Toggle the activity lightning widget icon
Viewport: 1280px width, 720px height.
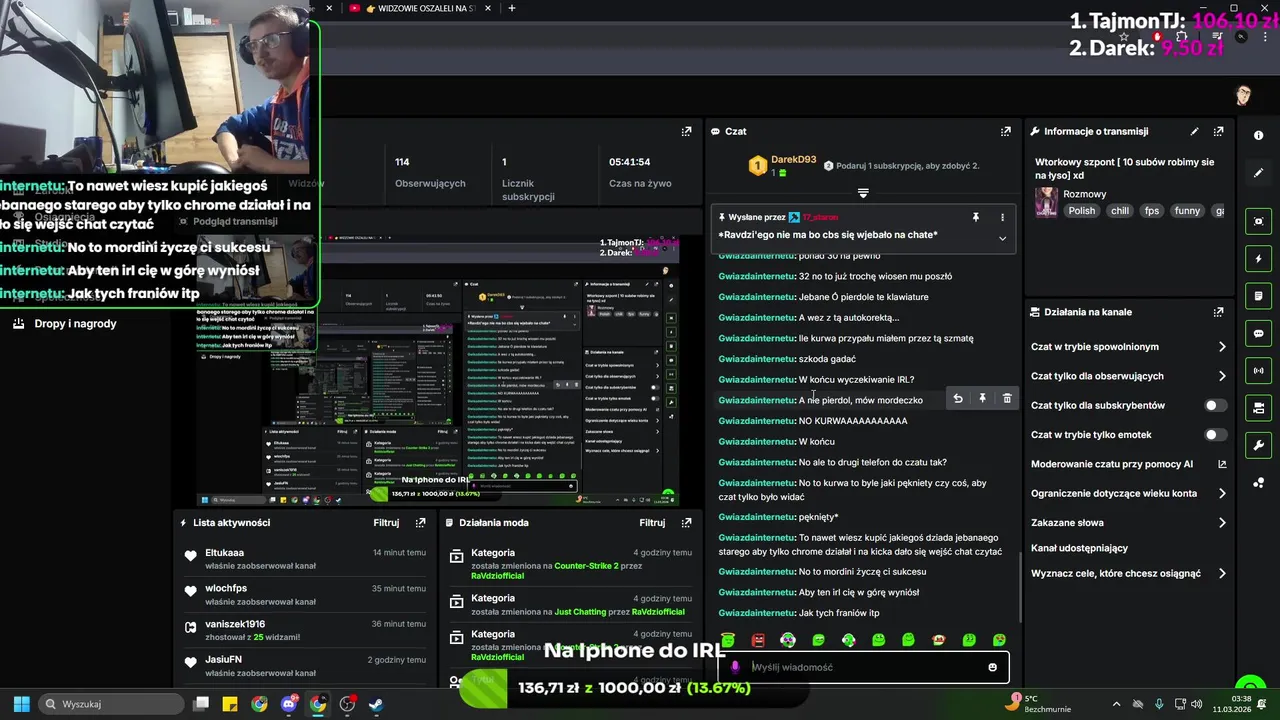1258,259
